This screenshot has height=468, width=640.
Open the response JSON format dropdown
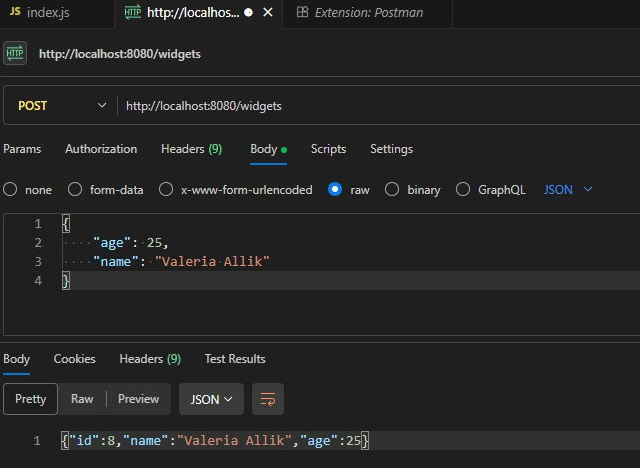click(211, 399)
